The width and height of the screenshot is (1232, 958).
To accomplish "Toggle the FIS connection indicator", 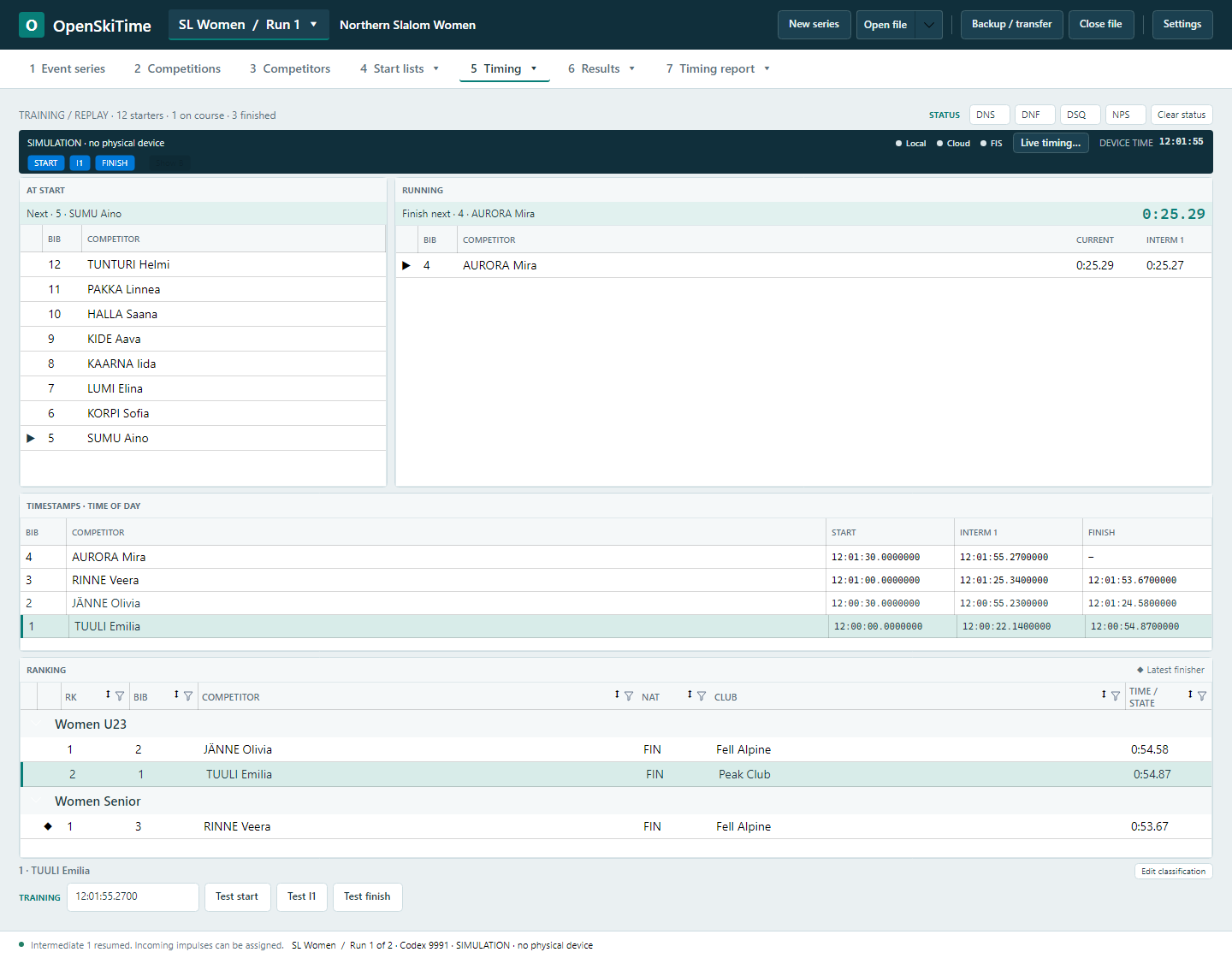I will coord(992,144).
